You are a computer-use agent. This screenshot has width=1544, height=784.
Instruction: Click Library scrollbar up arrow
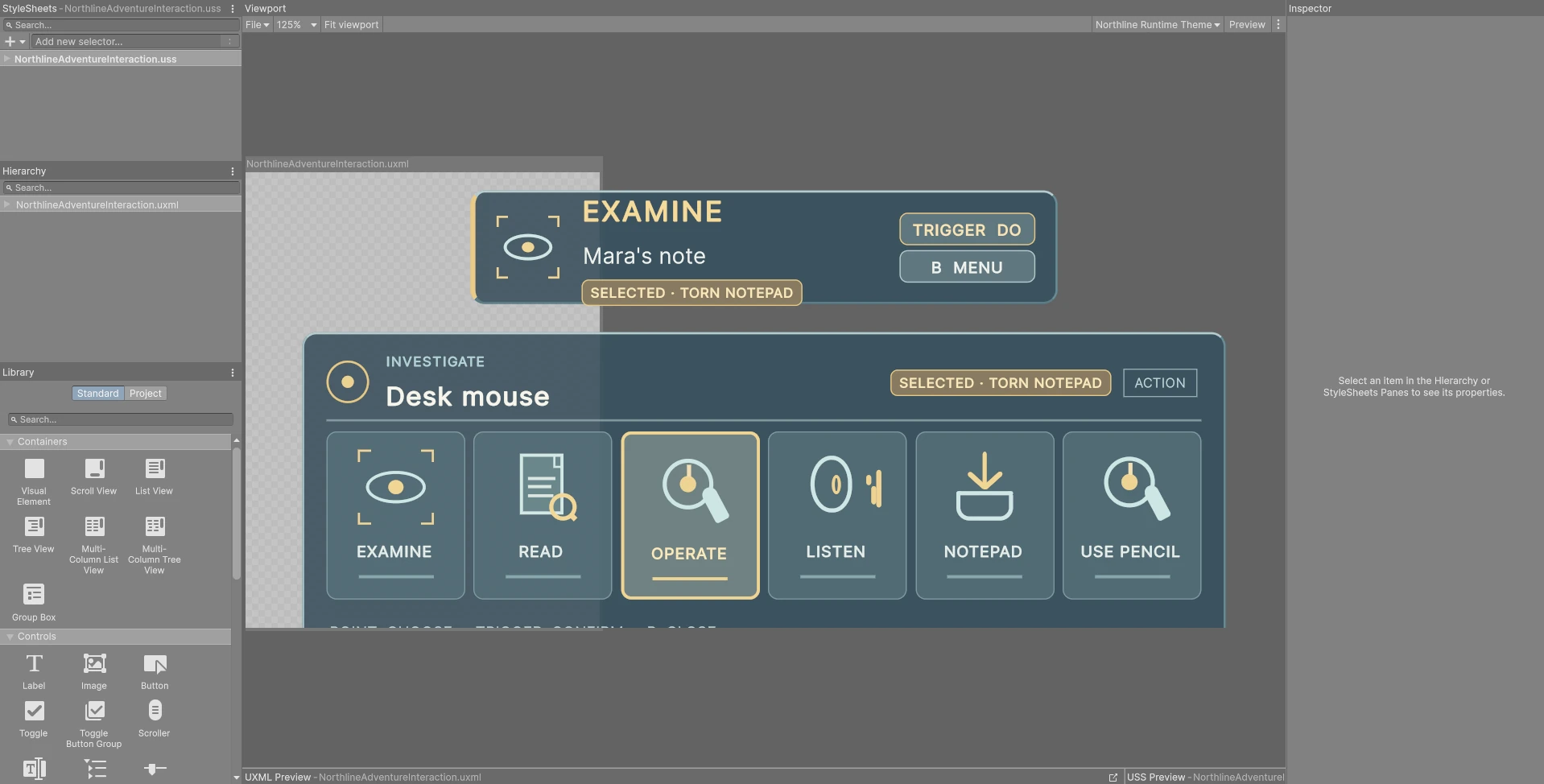(x=236, y=440)
